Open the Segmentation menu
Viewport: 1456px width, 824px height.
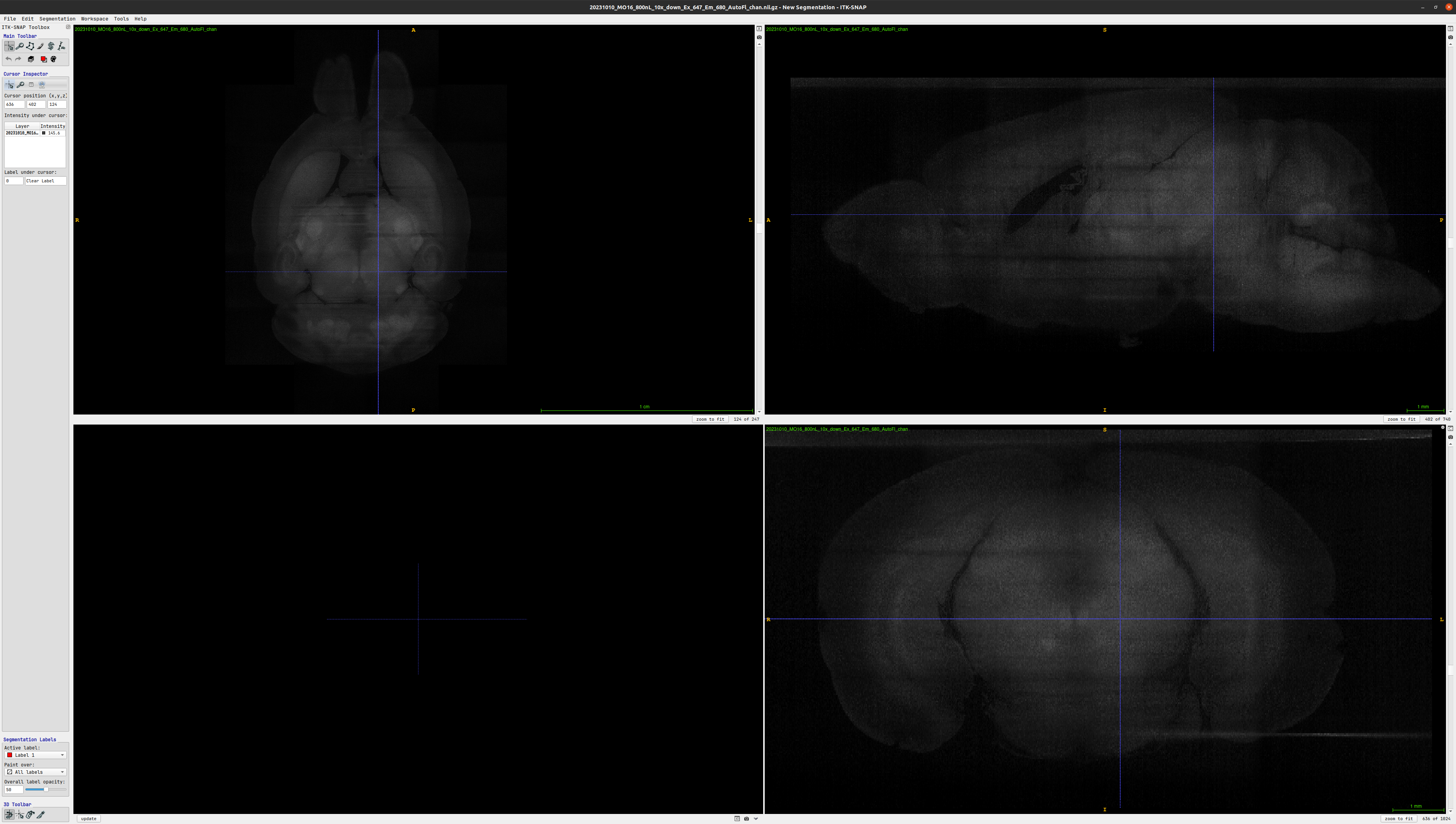[57, 19]
